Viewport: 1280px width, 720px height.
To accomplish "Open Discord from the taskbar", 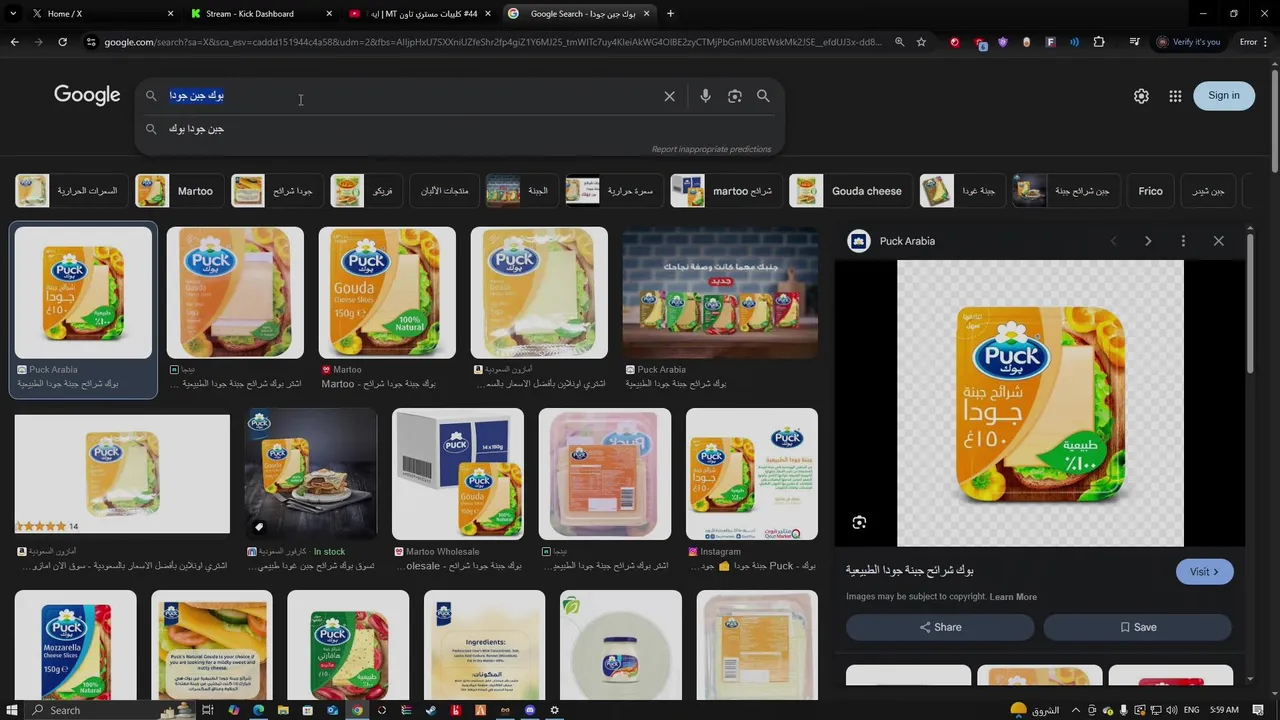I will (530, 710).
